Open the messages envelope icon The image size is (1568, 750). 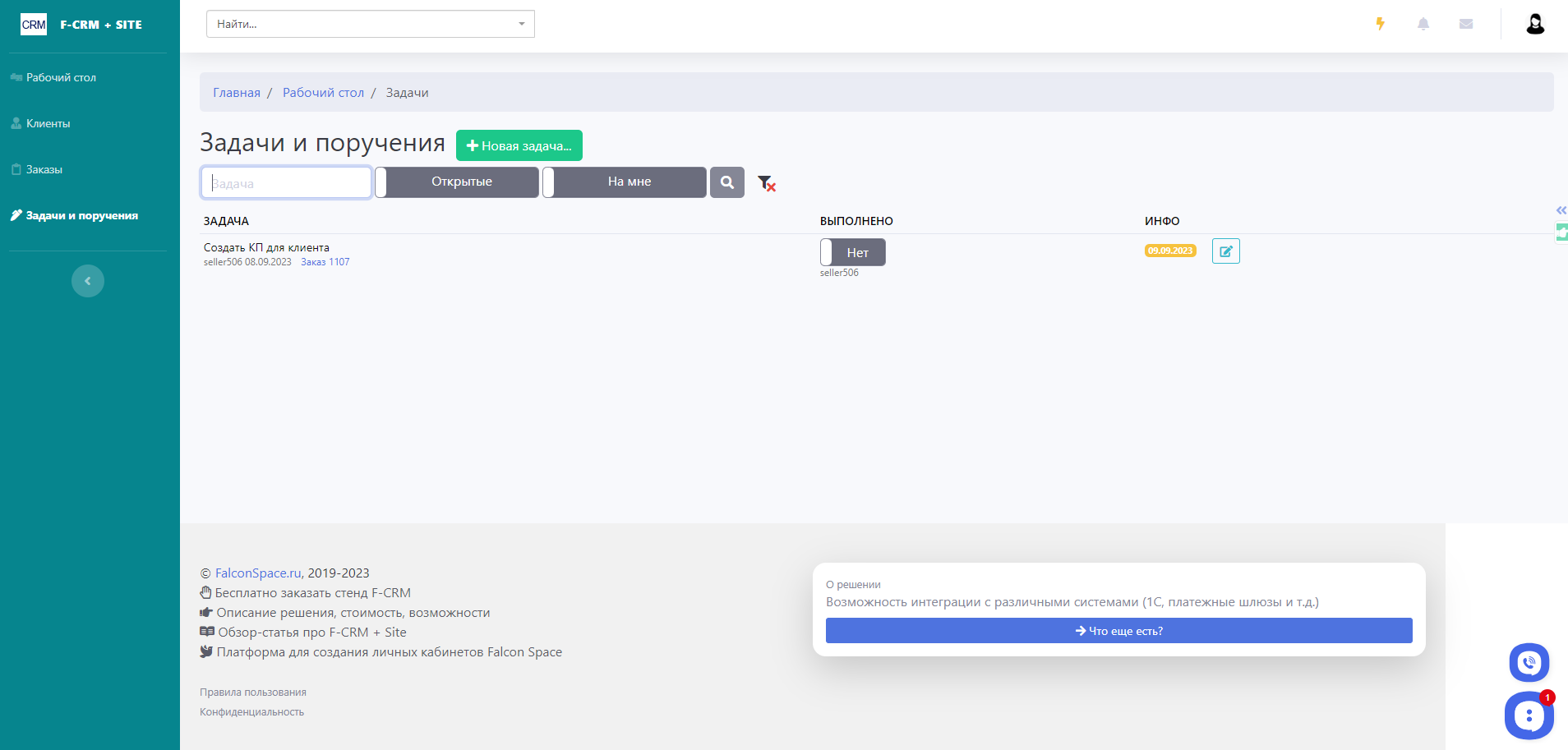(1466, 24)
